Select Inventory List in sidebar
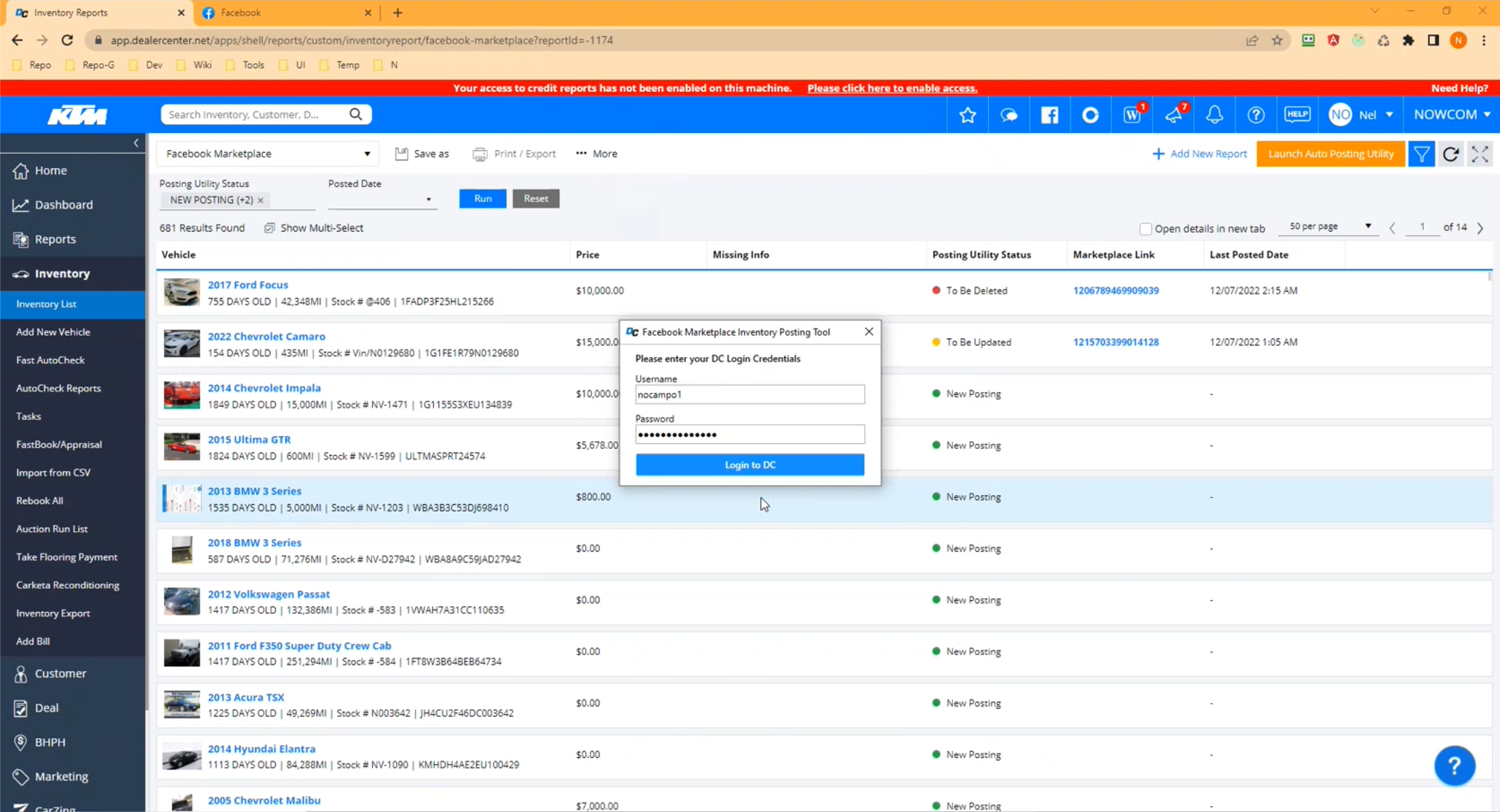1500x812 pixels. 72,304
